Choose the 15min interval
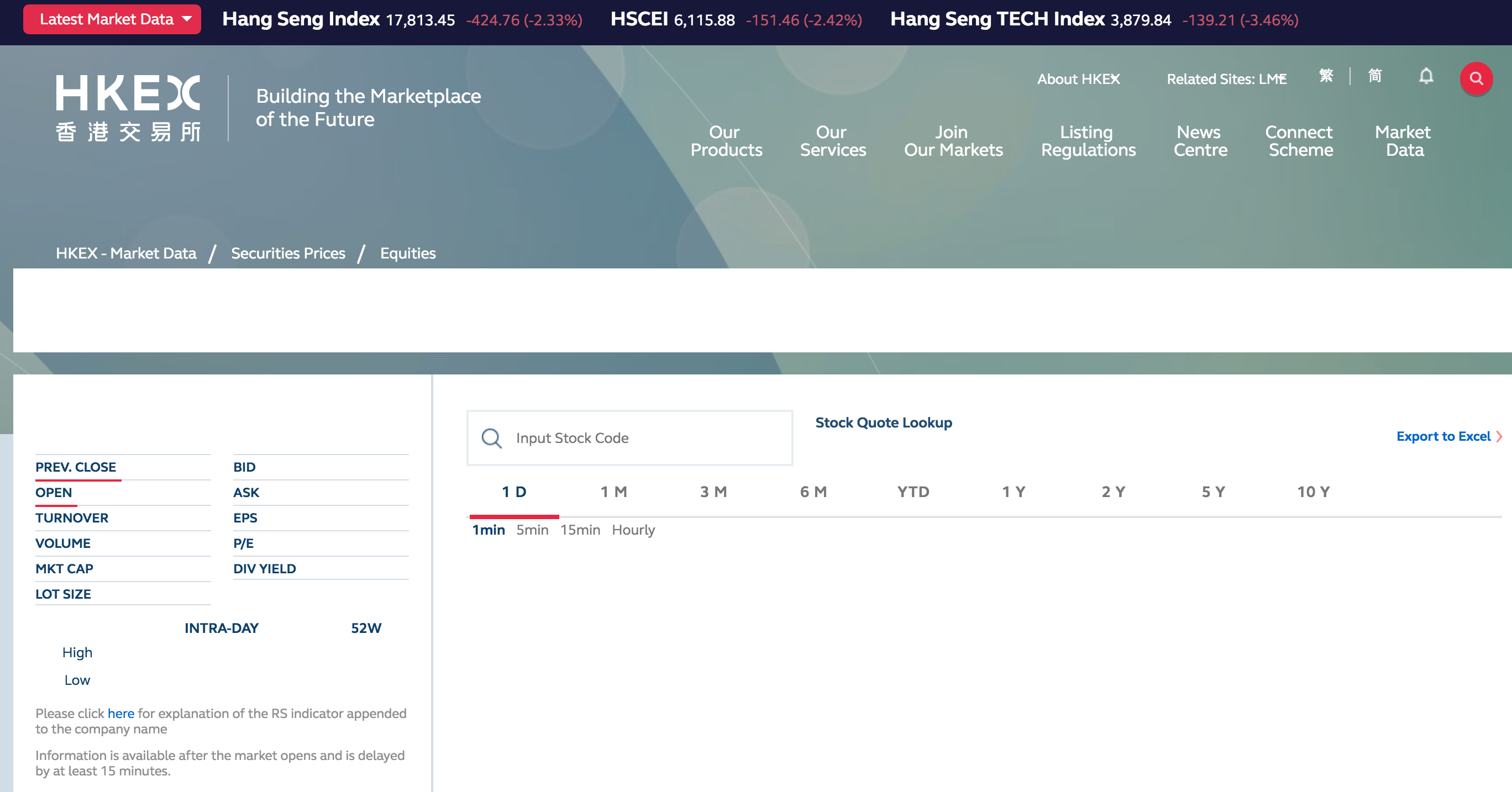The image size is (1512, 792). [x=580, y=530]
